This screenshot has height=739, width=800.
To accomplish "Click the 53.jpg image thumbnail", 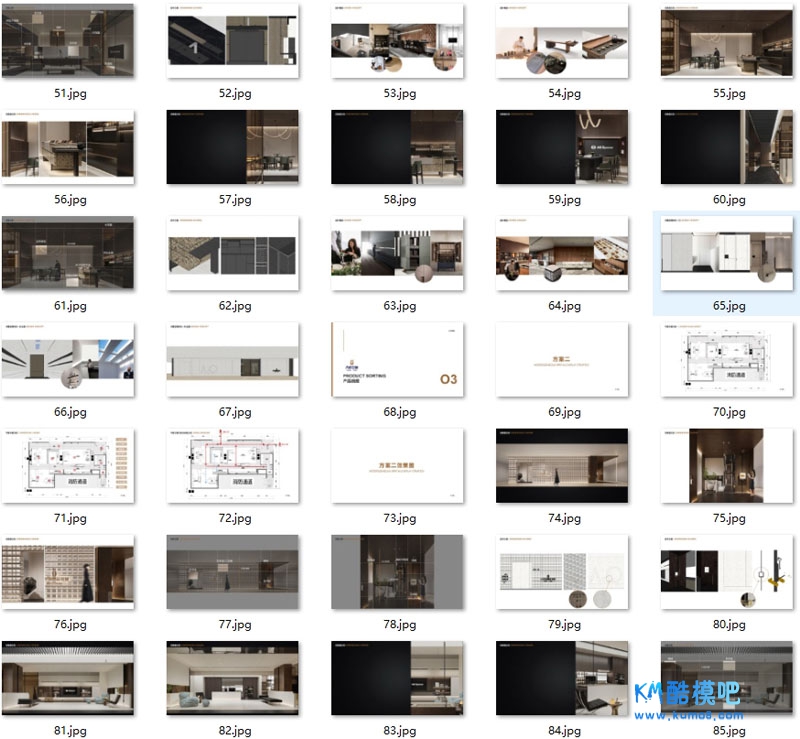I will coord(398,41).
